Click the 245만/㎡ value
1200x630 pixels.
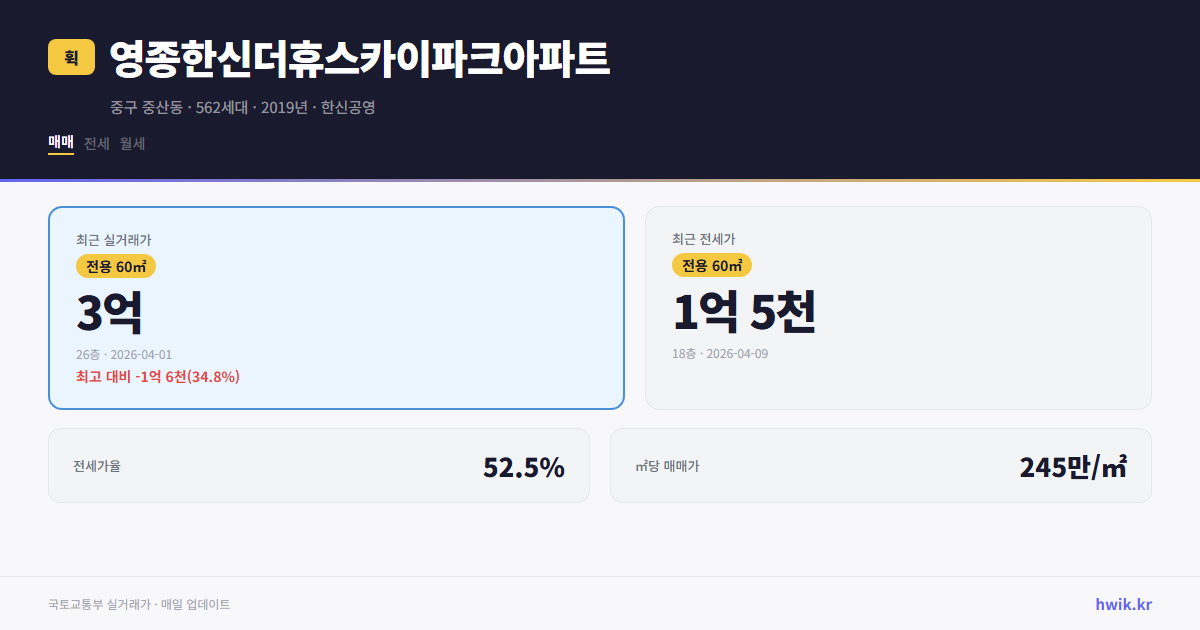1072,465
